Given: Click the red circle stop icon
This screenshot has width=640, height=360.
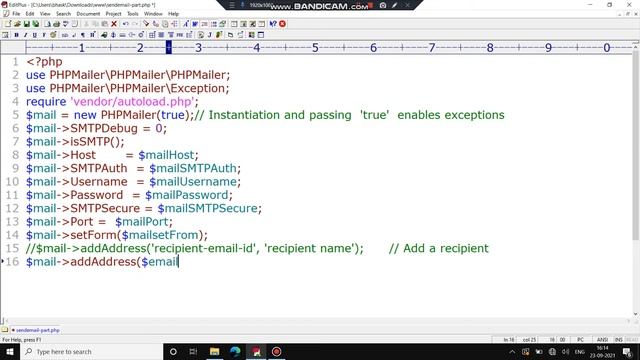Looking at the screenshot, I should 282,24.
